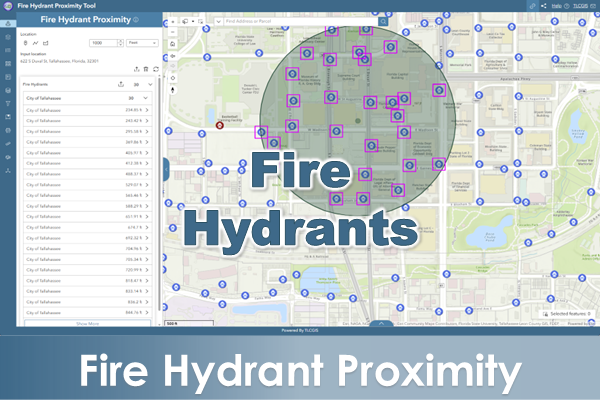600x400 pixels.
Task: Select the hydrant row at 720.99 ft
Action: (88, 270)
